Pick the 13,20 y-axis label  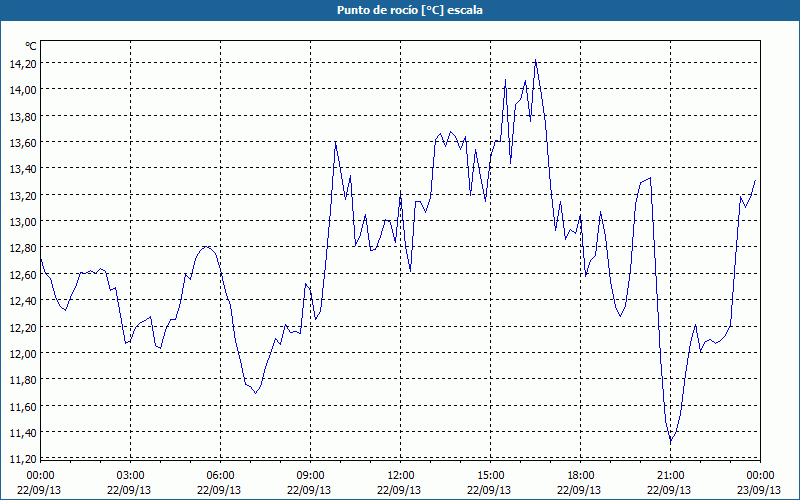click(x=22, y=195)
